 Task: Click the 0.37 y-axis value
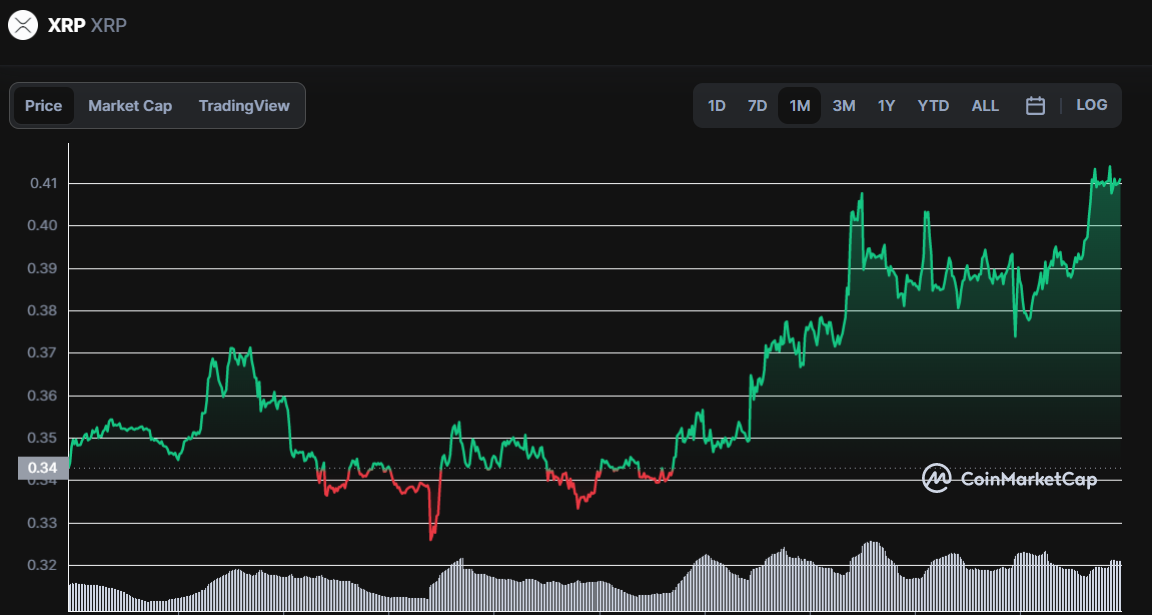[x=43, y=353]
